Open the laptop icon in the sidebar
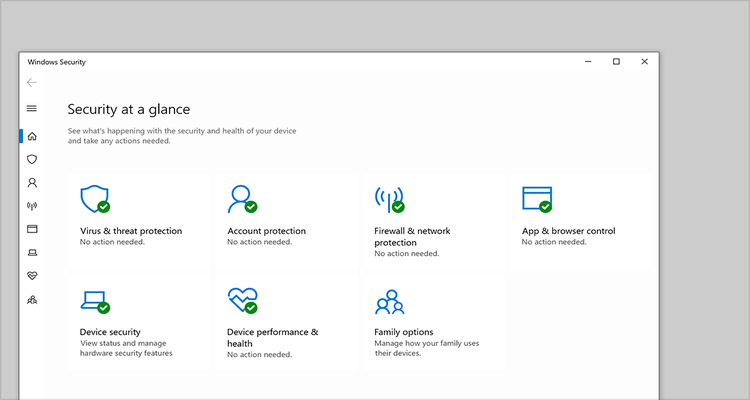This screenshot has width=750, height=400. coord(32,253)
